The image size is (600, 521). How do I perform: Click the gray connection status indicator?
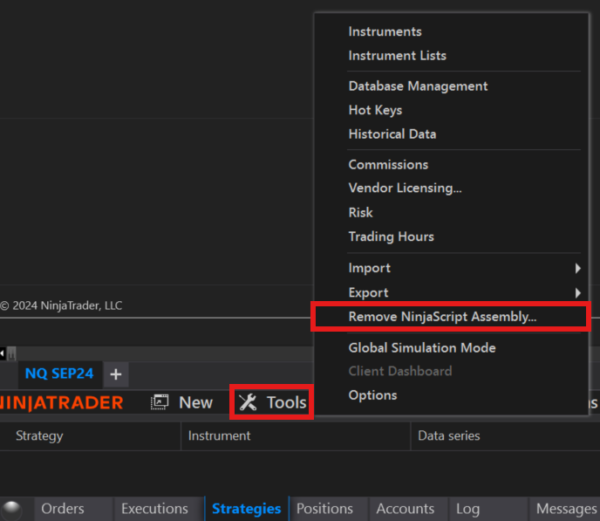click(x=12, y=509)
